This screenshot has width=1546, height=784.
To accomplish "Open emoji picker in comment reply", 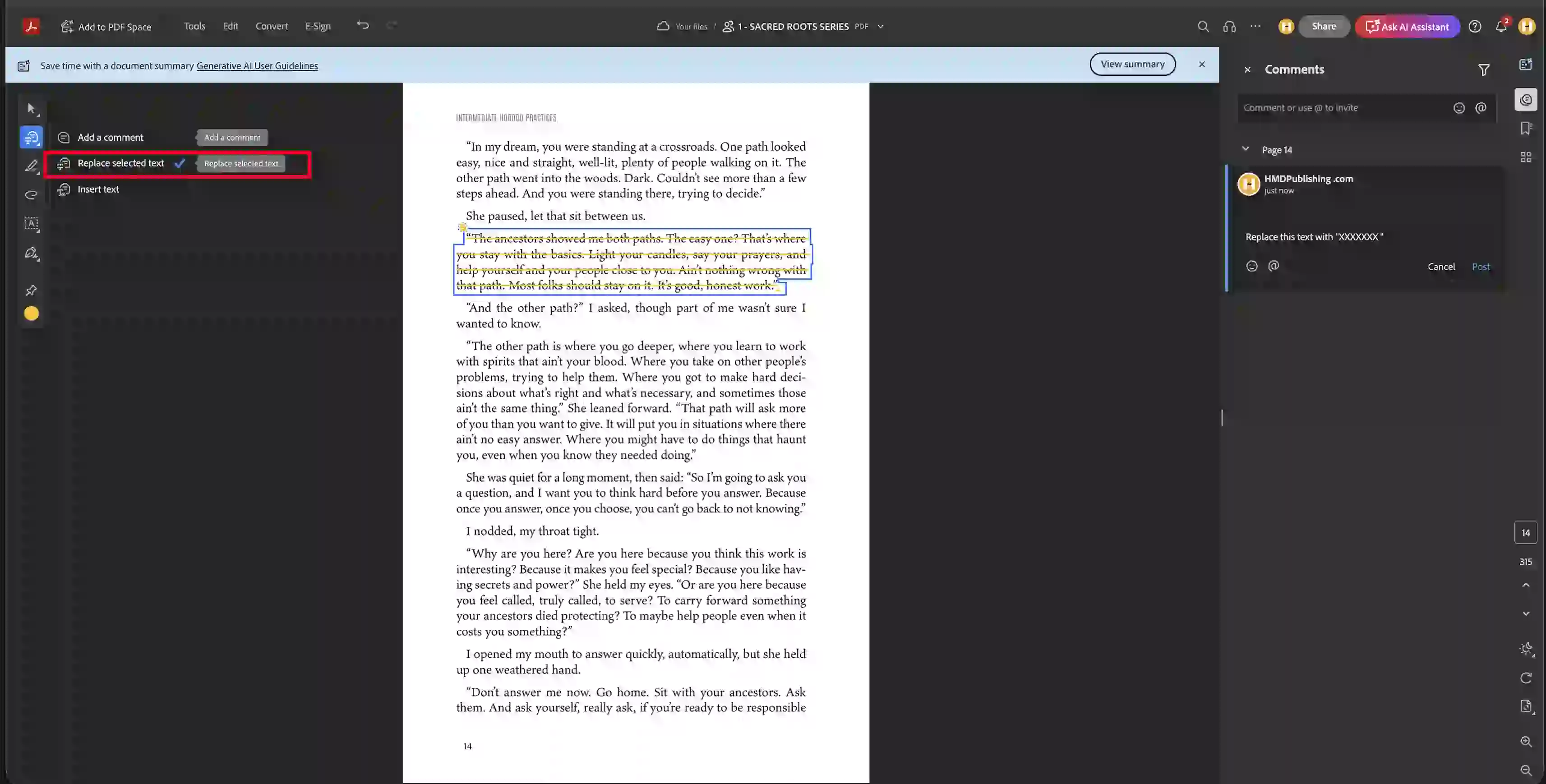I will (1251, 266).
